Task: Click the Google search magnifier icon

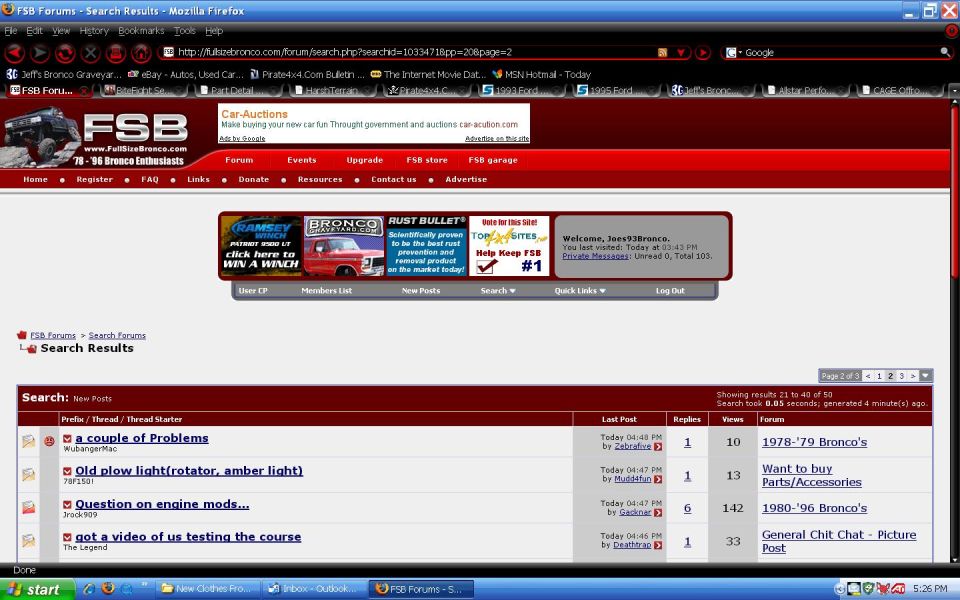Action: (x=945, y=53)
